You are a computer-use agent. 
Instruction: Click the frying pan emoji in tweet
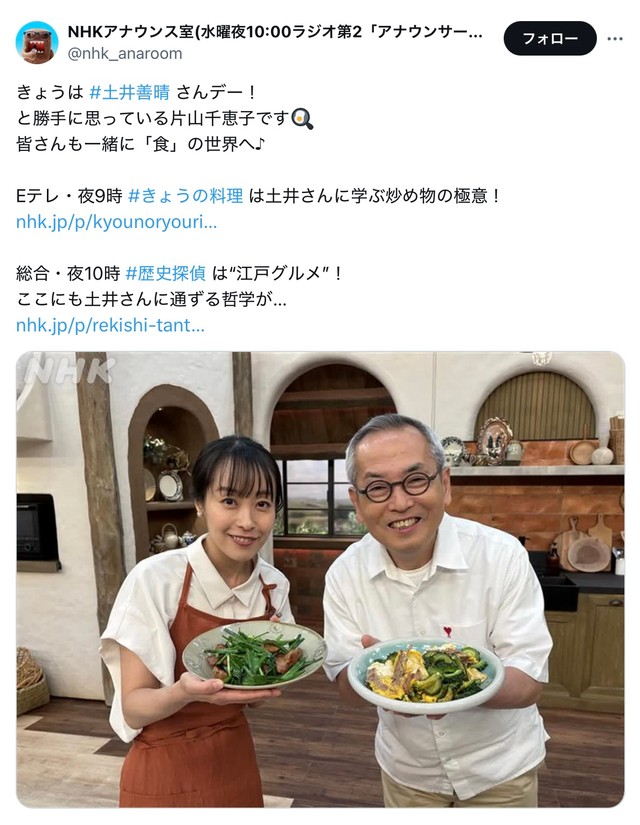click(x=302, y=118)
